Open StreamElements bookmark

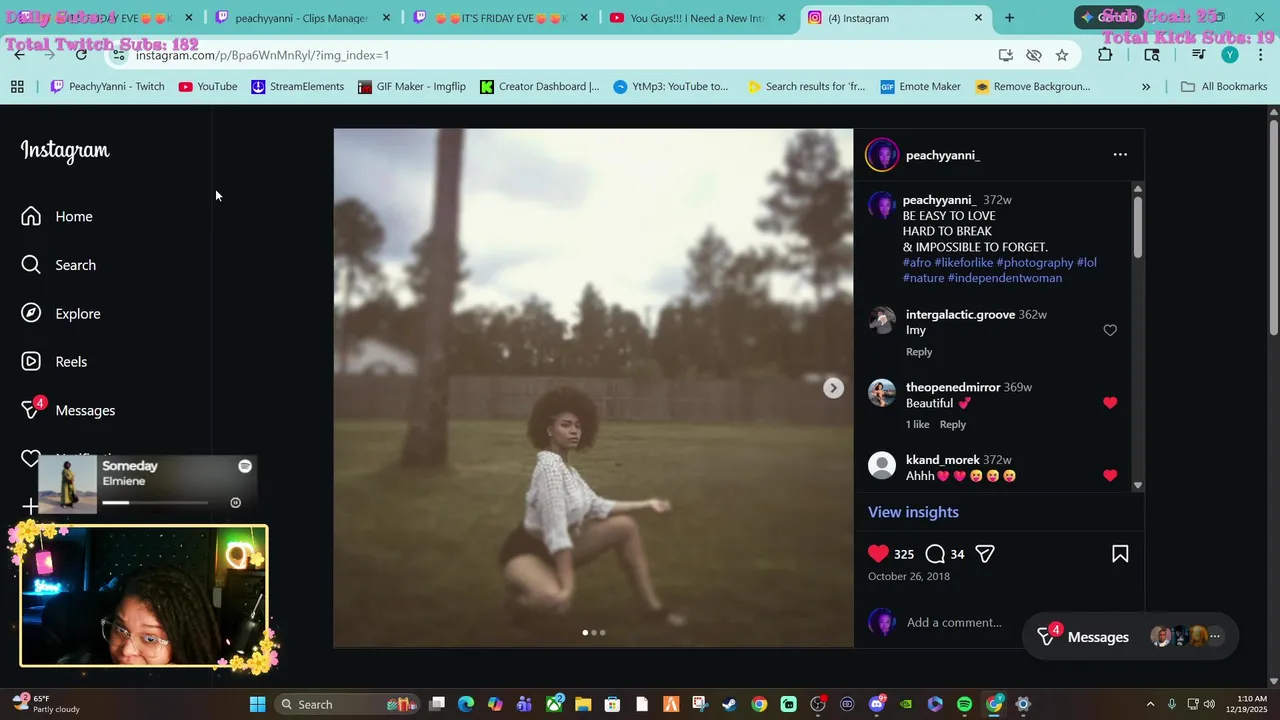tap(297, 87)
